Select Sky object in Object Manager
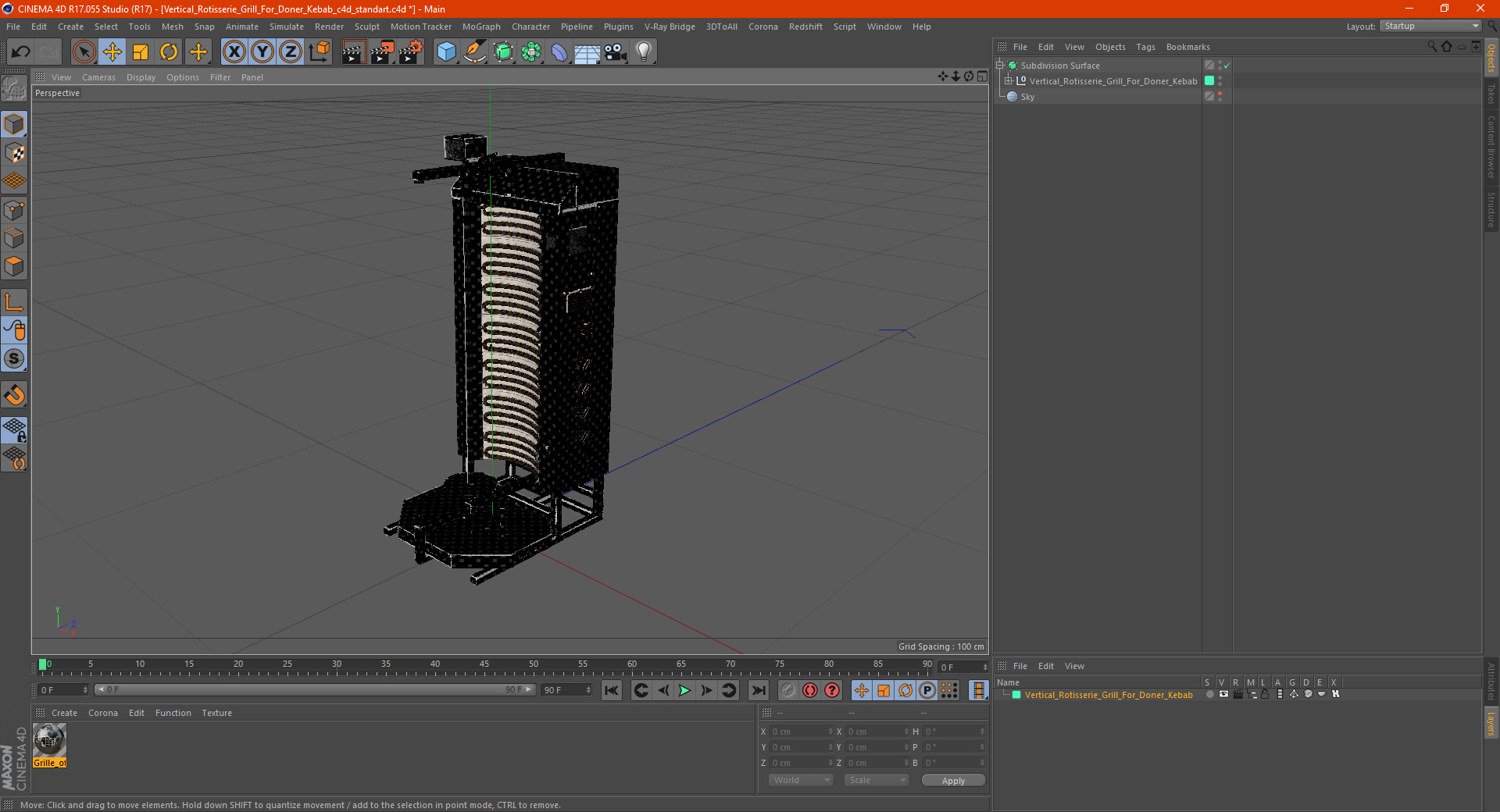This screenshot has width=1500, height=812. 1027,97
